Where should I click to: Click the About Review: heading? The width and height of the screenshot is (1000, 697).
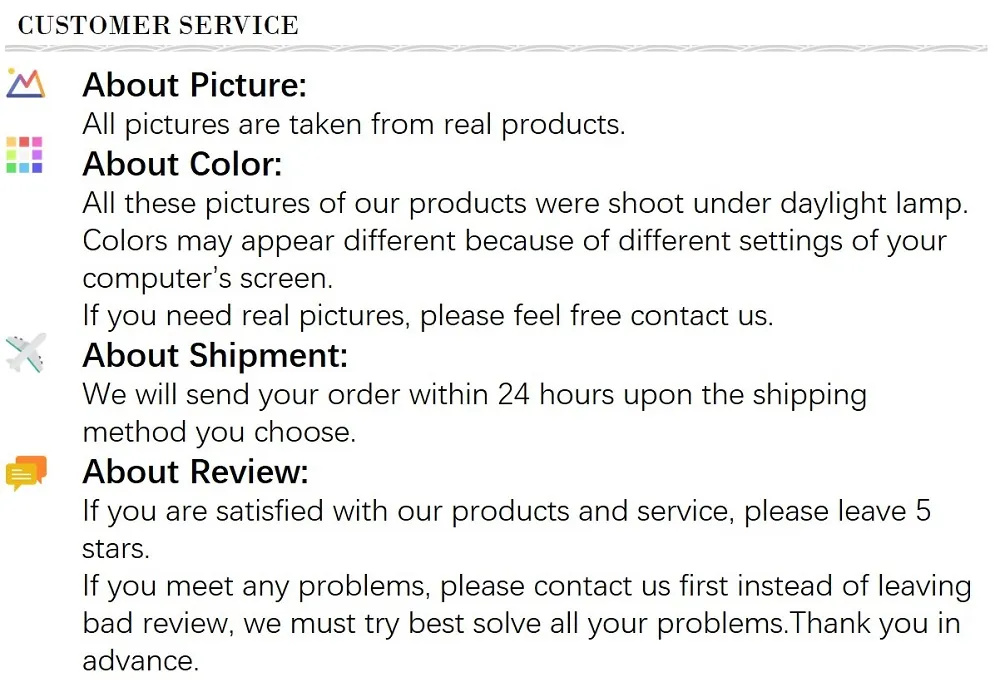(195, 472)
